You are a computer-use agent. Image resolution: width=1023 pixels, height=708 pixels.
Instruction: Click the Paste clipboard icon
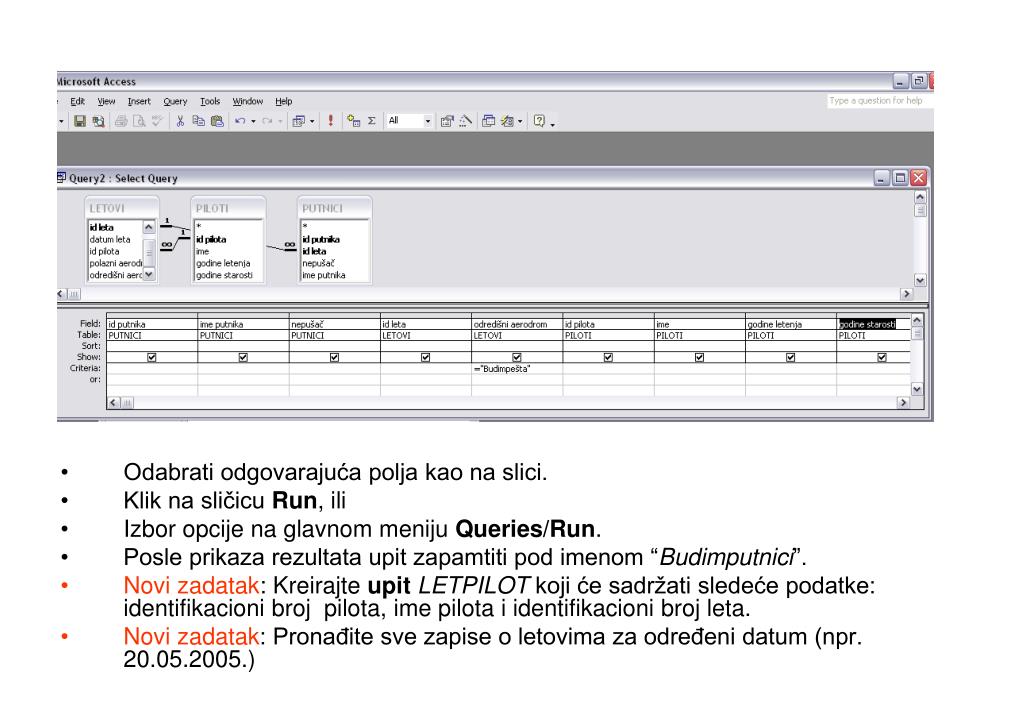pos(217,121)
